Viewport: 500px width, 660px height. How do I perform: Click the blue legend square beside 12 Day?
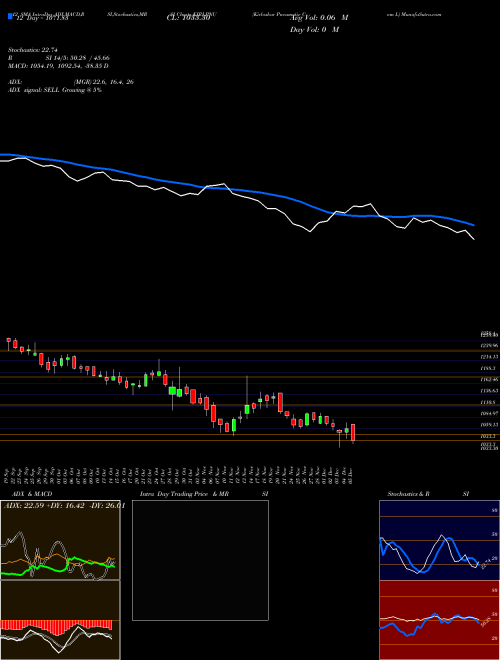11,16
